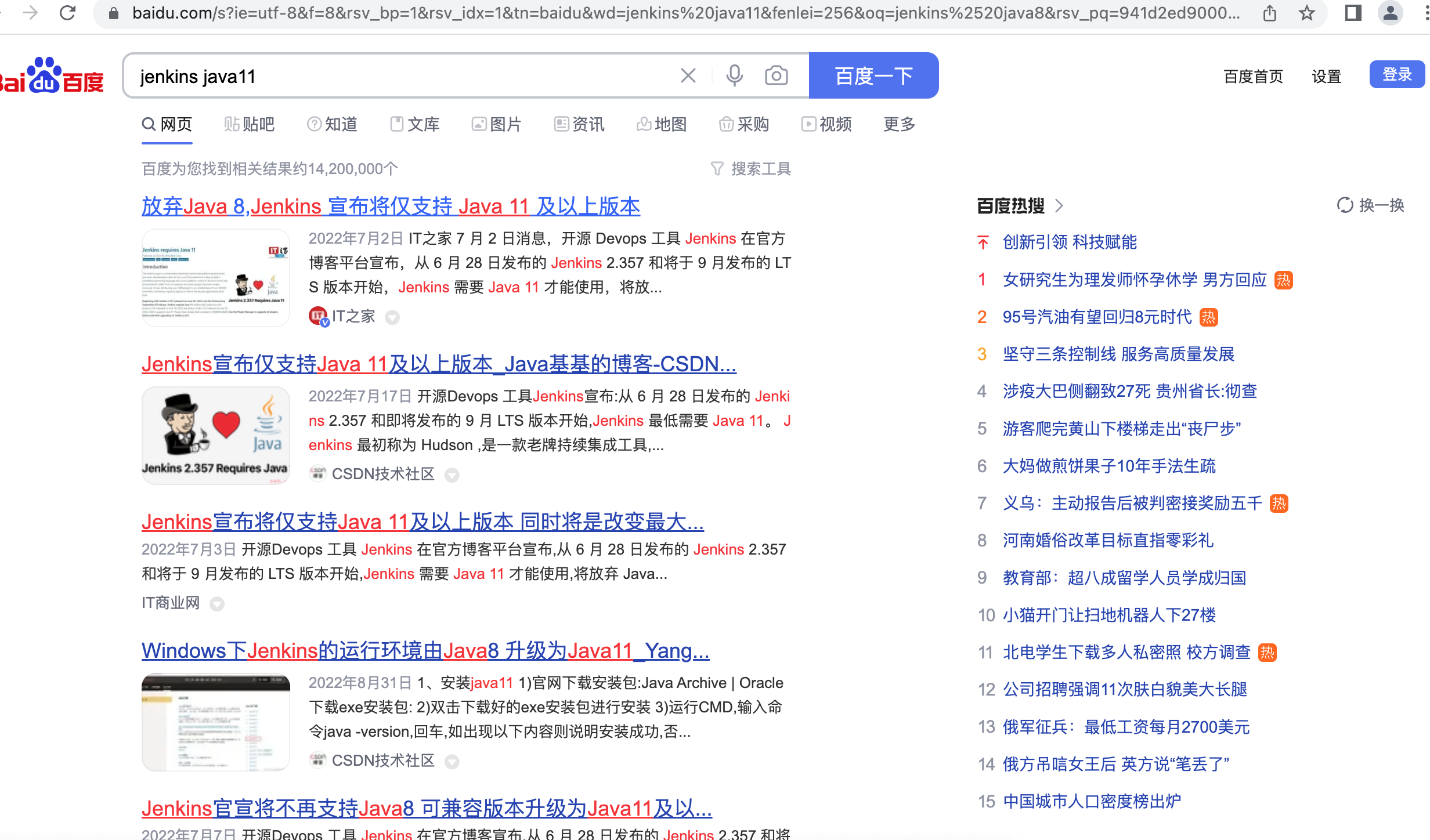The width and height of the screenshot is (1430, 840).
Task: Click the 百度热搜 heading
Action: [1010, 205]
